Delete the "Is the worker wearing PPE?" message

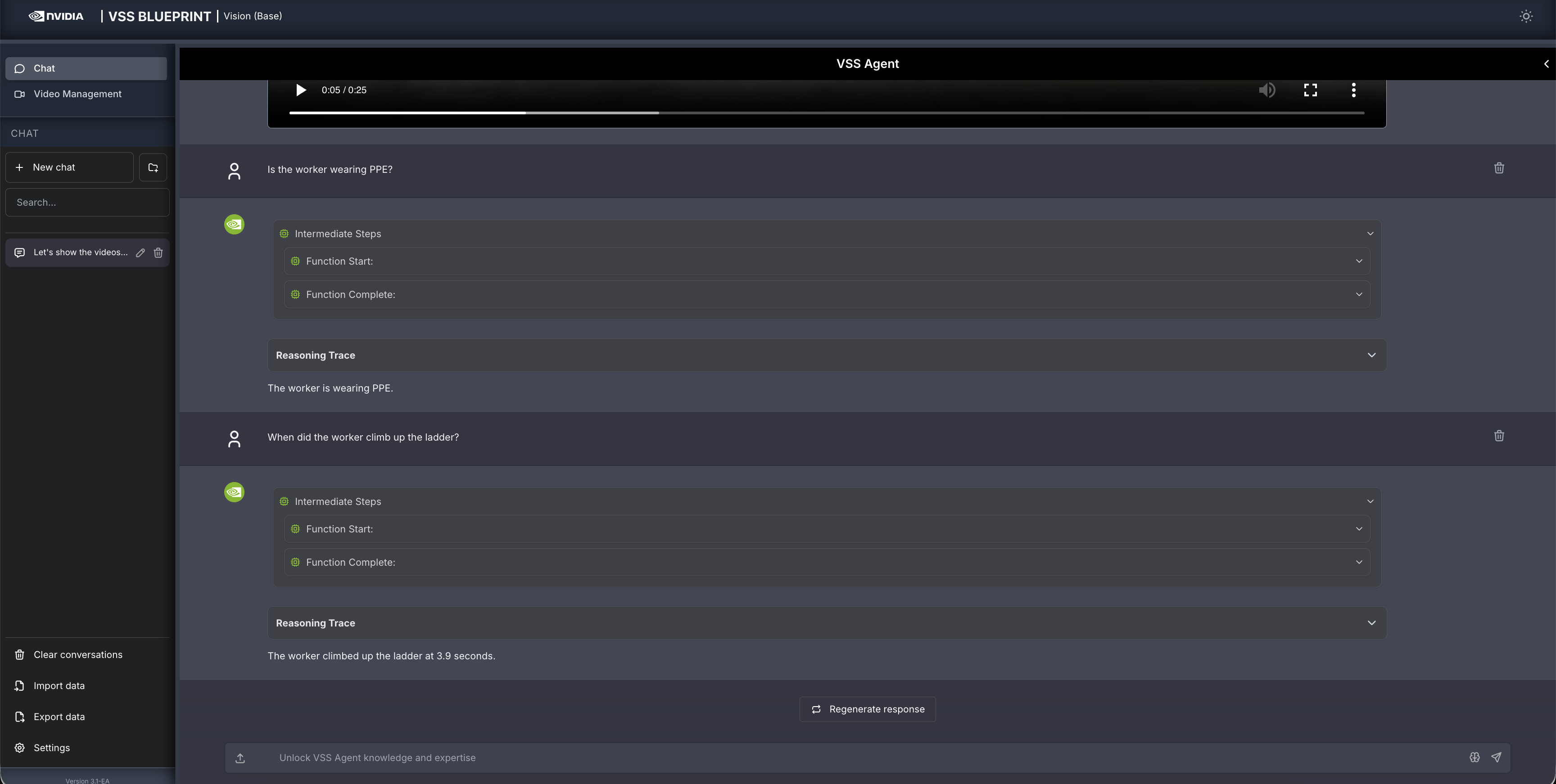pos(1499,168)
